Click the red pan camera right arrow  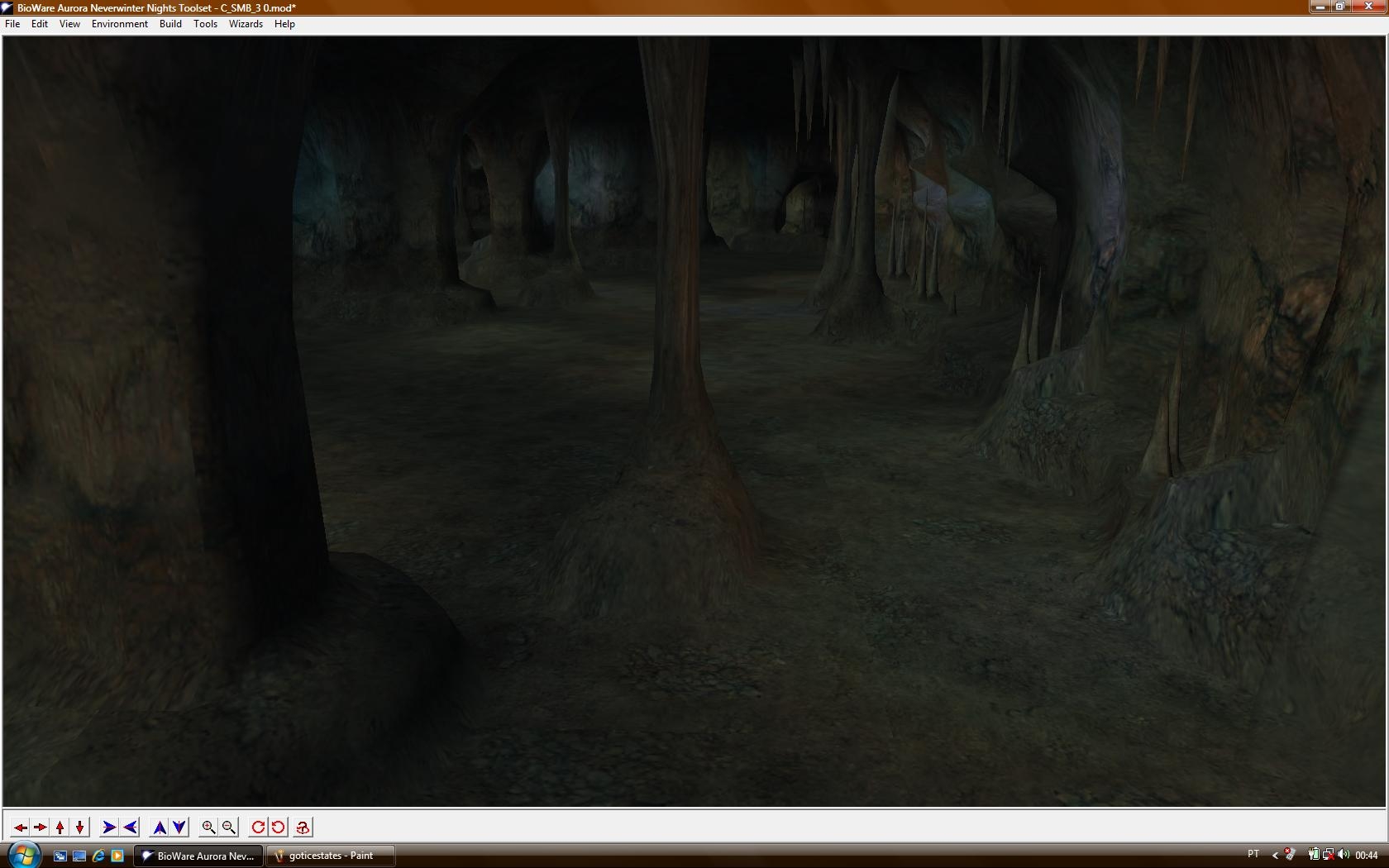41,827
